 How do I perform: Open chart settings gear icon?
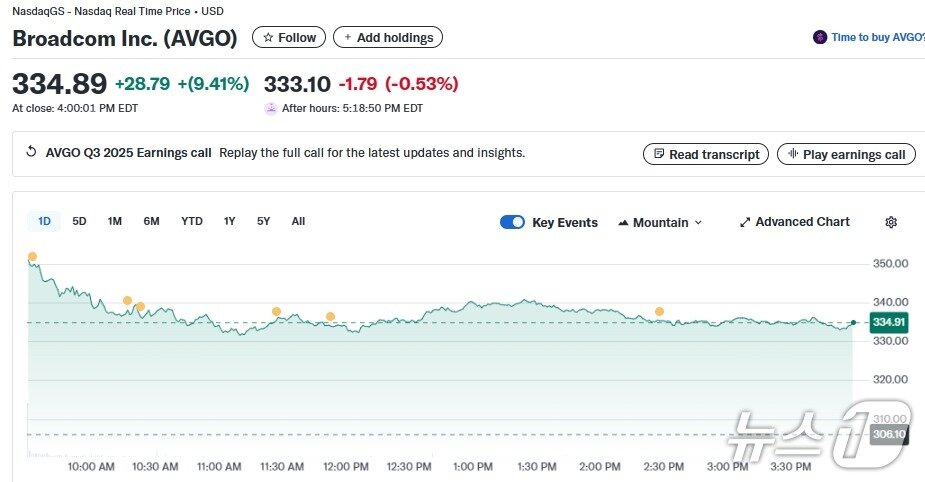[x=891, y=222]
